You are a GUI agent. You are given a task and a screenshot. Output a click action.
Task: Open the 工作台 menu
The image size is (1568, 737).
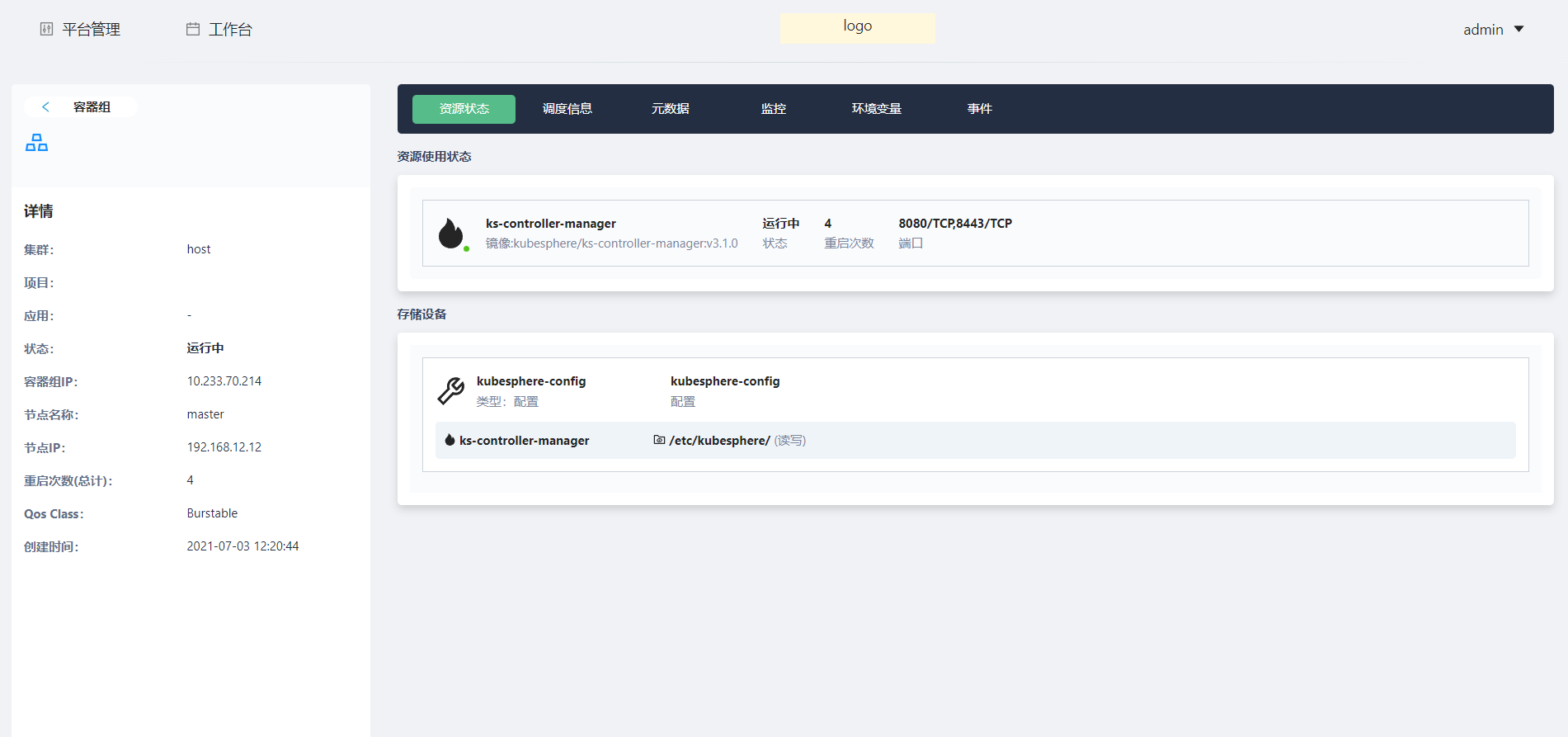point(219,30)
